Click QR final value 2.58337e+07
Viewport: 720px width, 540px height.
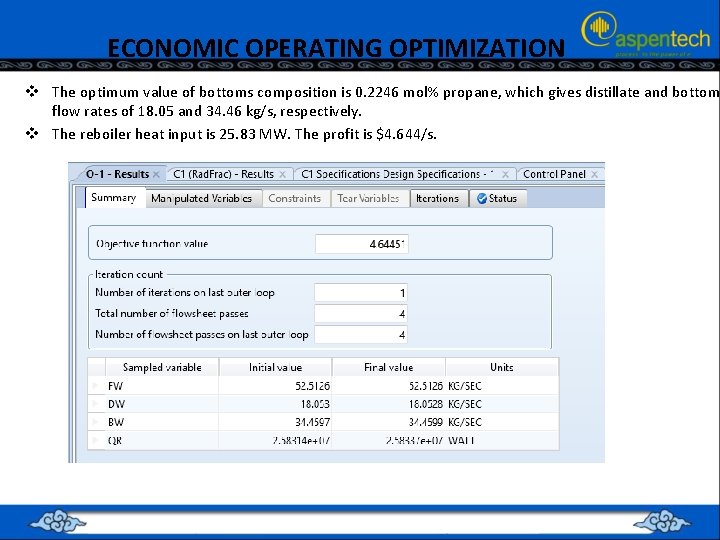coord(388,440)
